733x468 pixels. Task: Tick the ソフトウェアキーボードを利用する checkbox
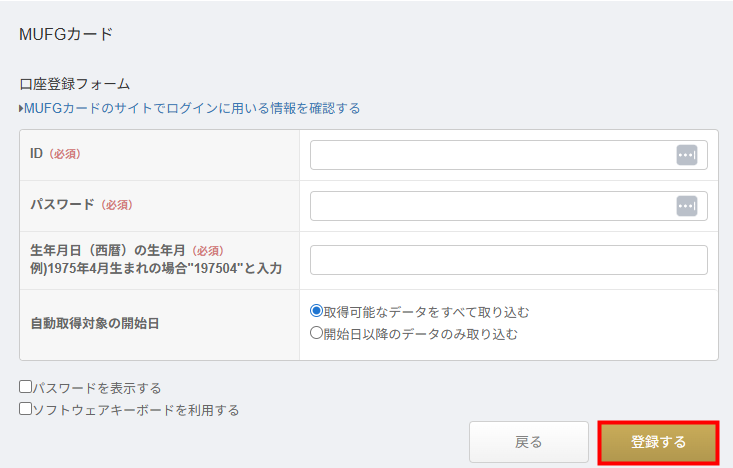(26, 409)
